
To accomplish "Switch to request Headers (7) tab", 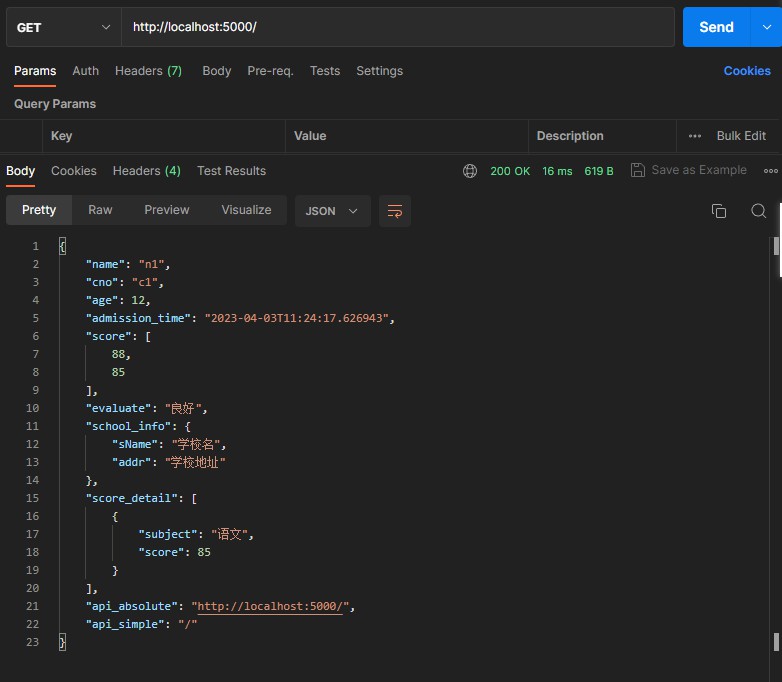I will 148,71.
